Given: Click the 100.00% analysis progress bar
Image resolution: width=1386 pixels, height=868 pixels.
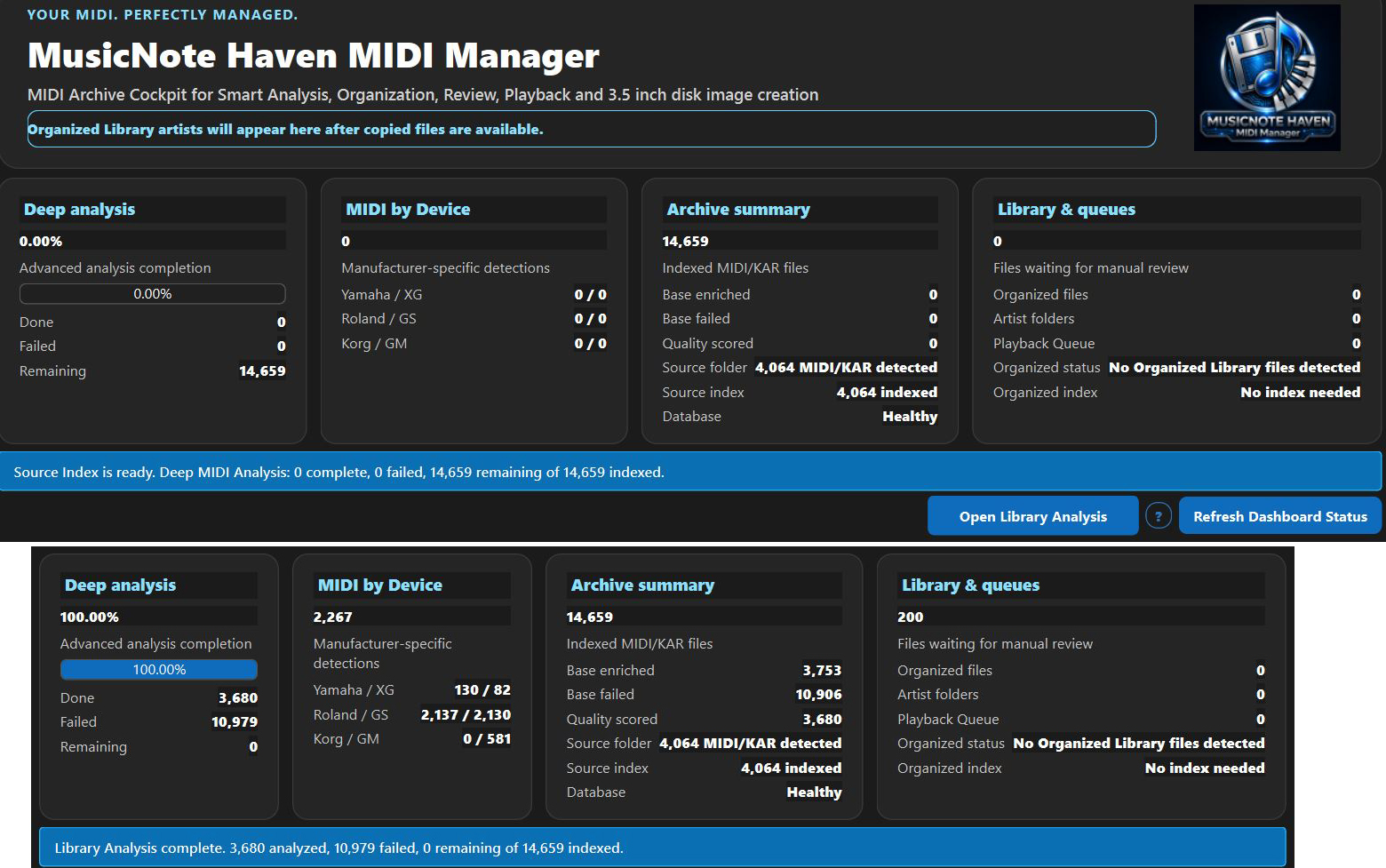Looking at the screenshot, I should [159, 670].
